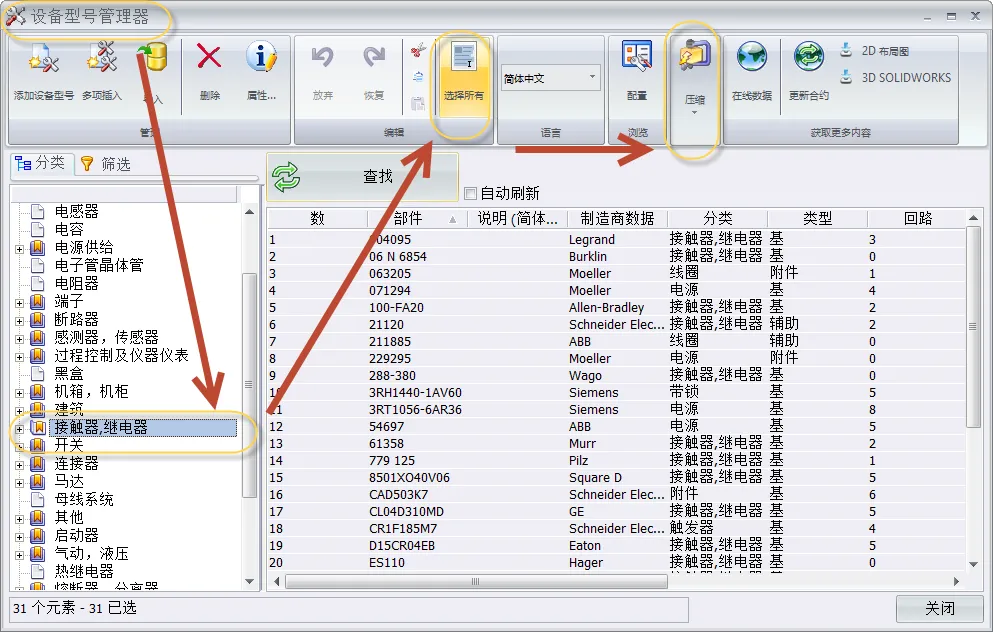Expand the 马达 tree node
This screenshot has height=632, width=993.
pyautogui.click(x=20, y=483)
